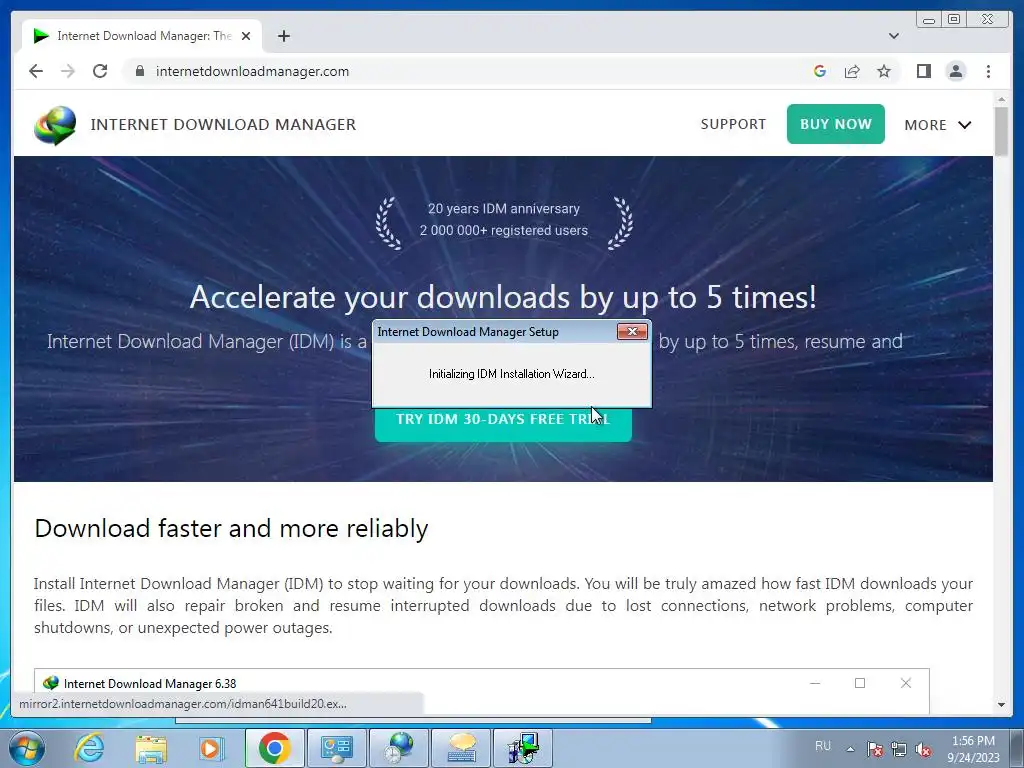Screen dimensions: 1024x768
Task: Open Windows Media Player from the taskbar
Action: click(210, 748)
